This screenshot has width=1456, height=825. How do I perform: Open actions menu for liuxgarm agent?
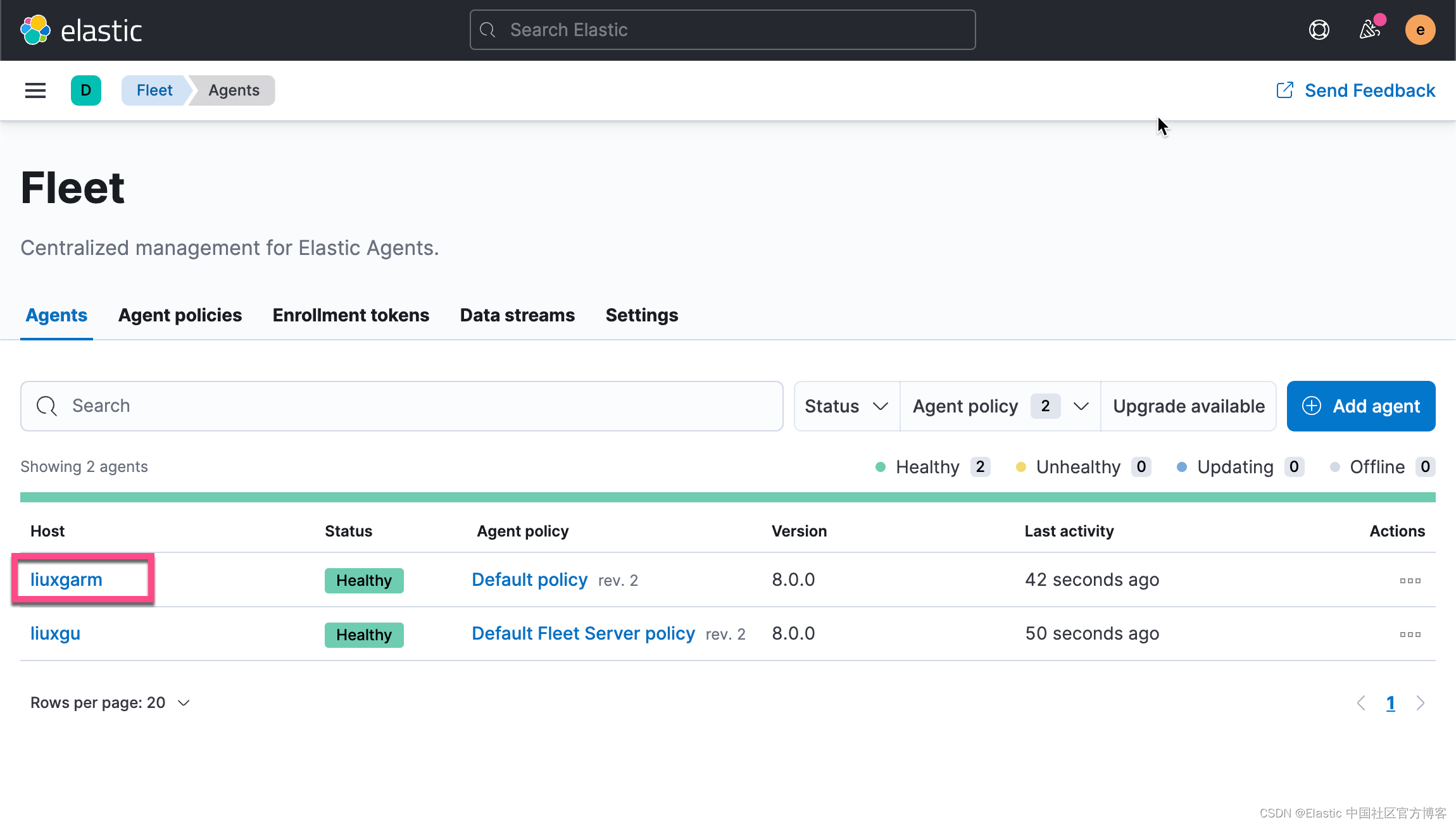[1410, 580]
